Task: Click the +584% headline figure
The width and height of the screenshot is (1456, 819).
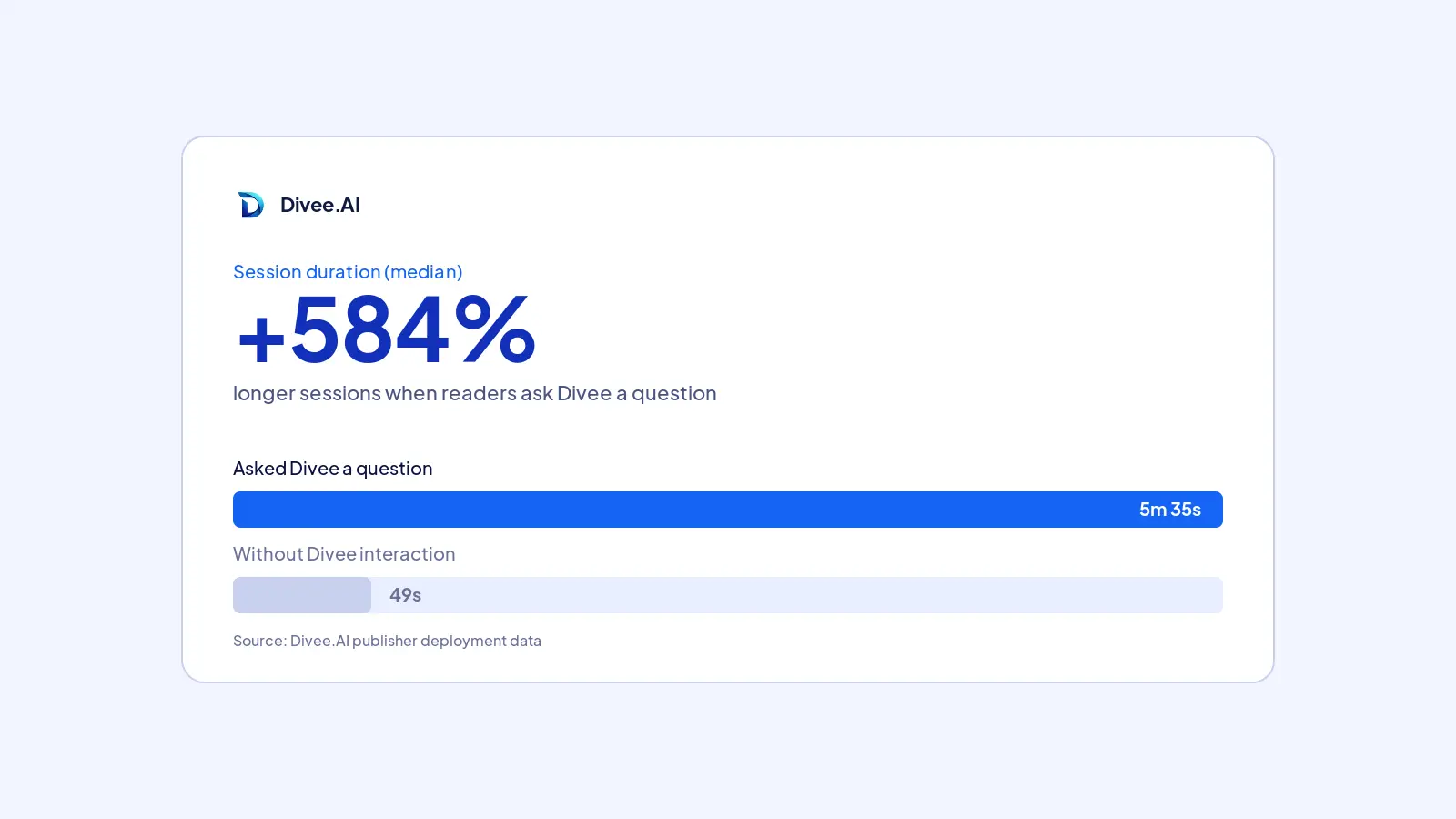Action: pos(386,329)
